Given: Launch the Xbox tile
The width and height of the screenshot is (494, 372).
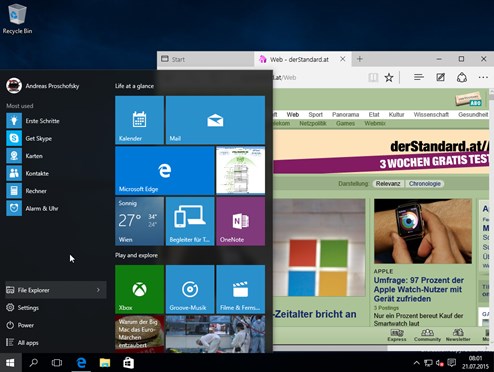Looking at the screenshot, I should pos(139,289).
